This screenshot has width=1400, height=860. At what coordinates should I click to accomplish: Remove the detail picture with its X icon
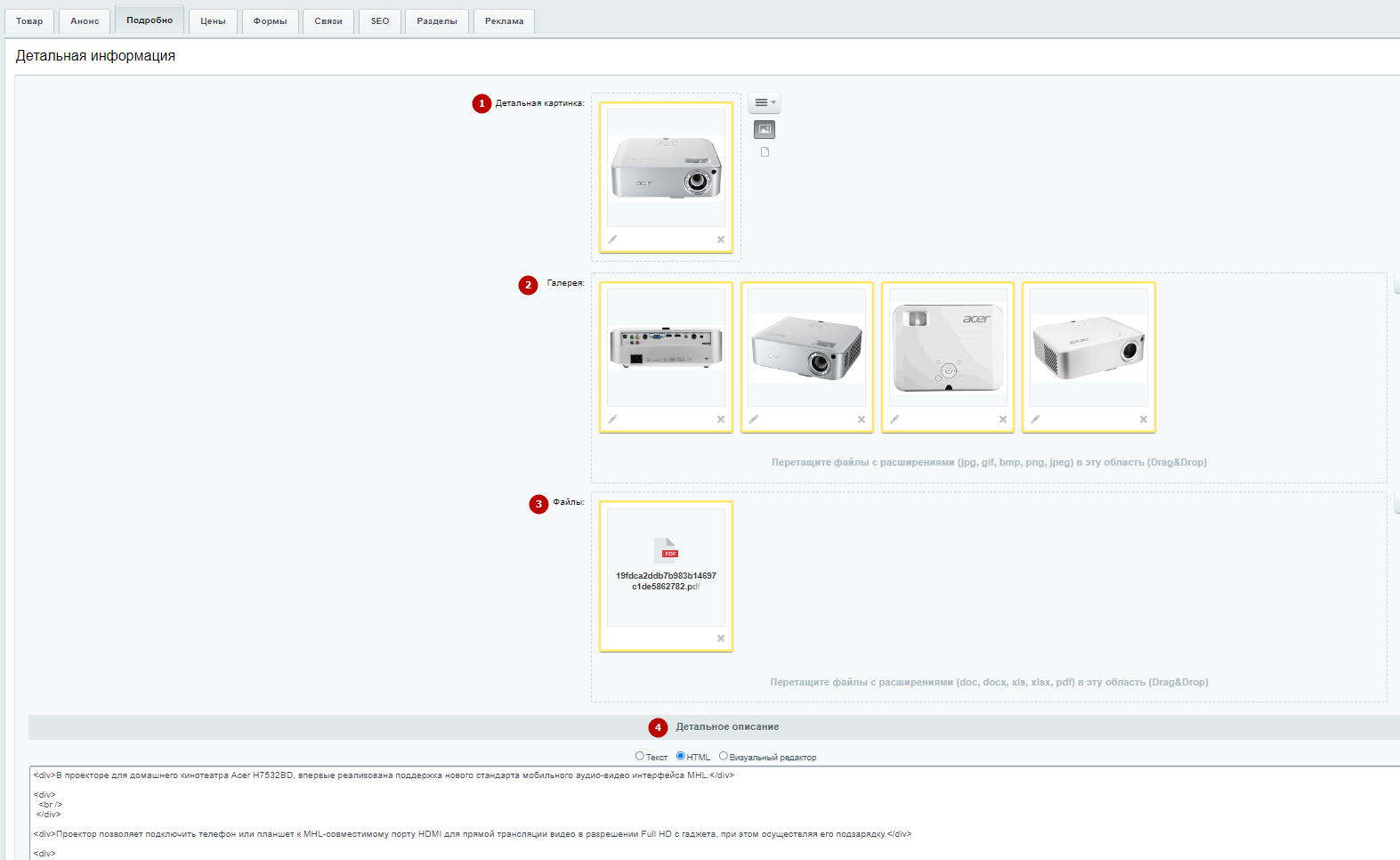(x=721, y=239)
